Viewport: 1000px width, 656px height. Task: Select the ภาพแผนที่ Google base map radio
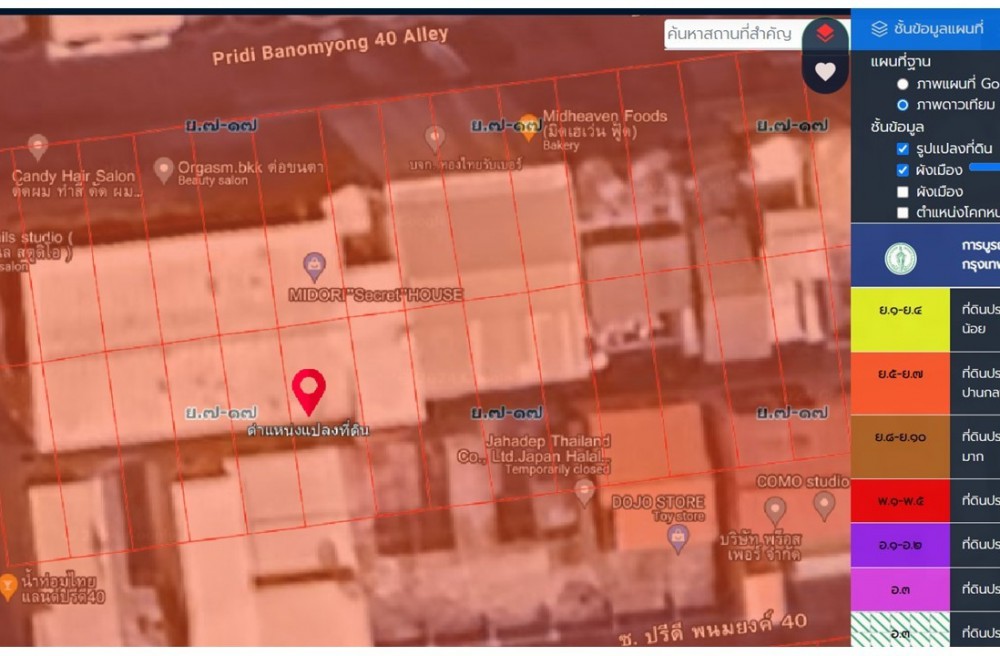(x=903, y=84)
